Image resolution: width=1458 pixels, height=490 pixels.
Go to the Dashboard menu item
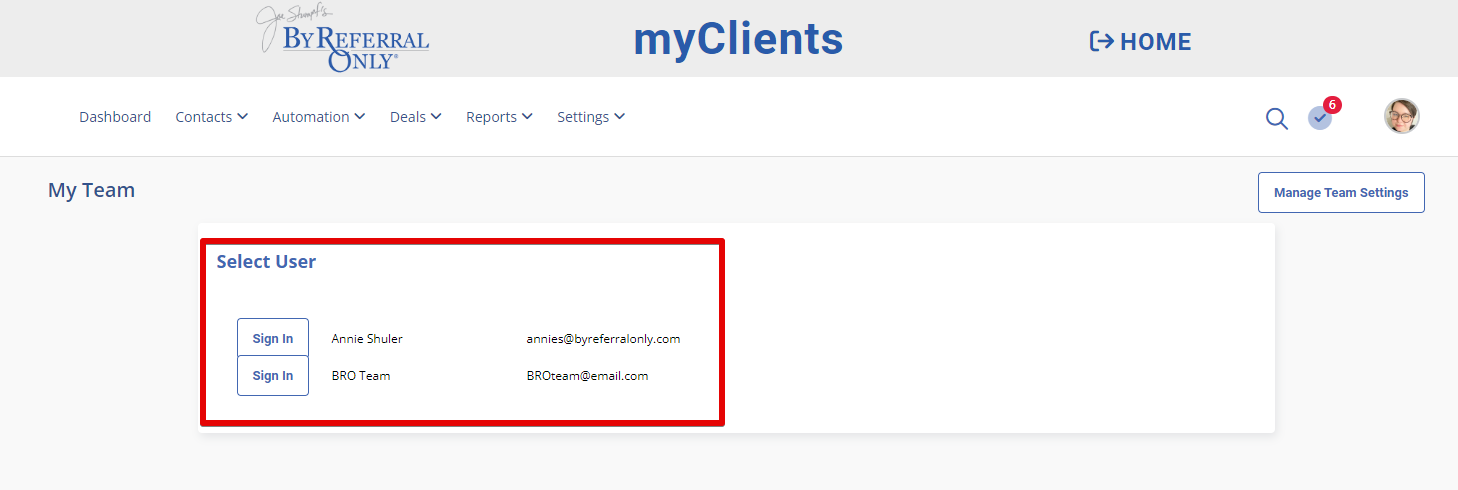point(115,117)
